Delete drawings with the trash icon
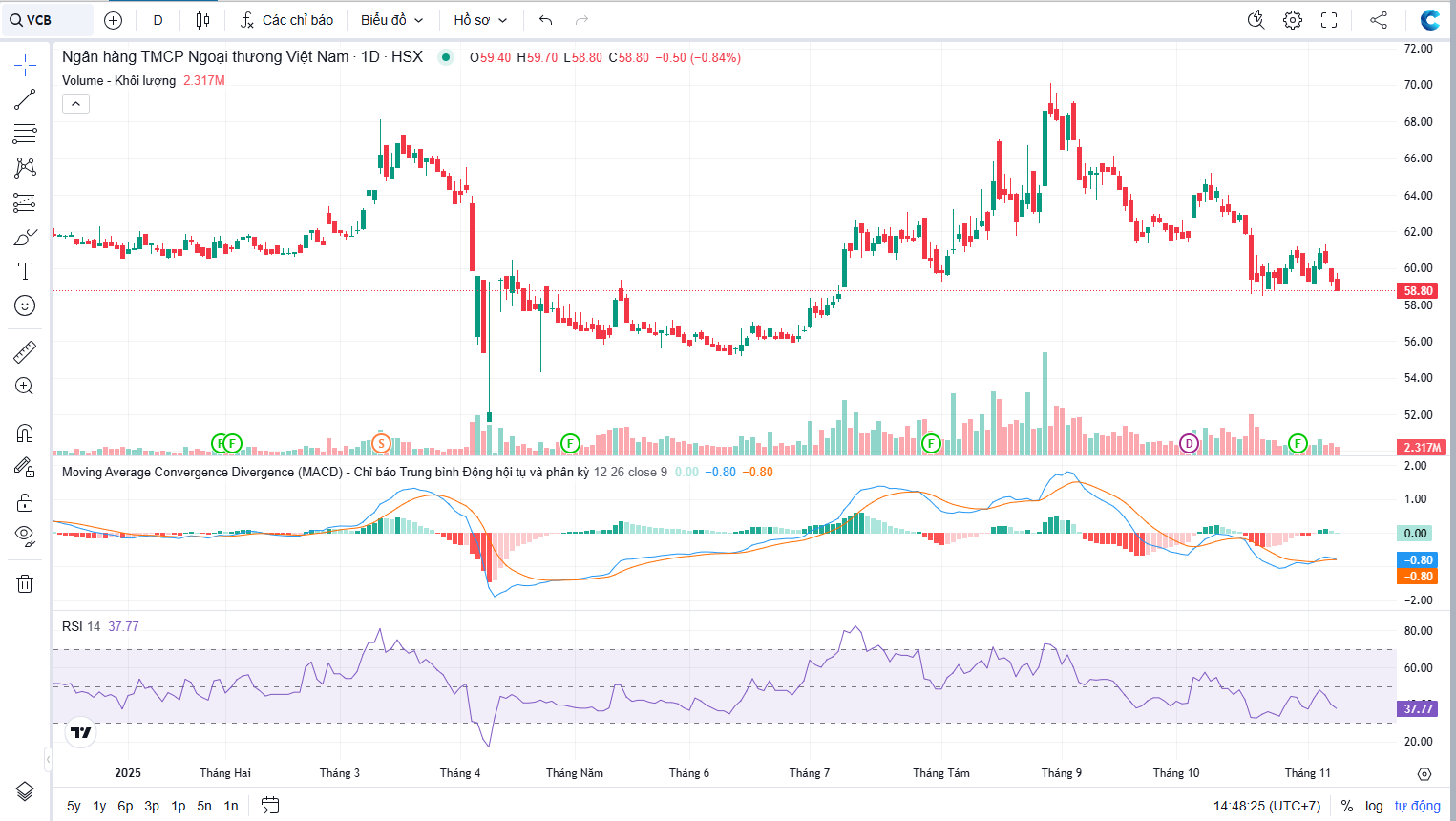The image size is (1456, 821). [x=25, y=583]
